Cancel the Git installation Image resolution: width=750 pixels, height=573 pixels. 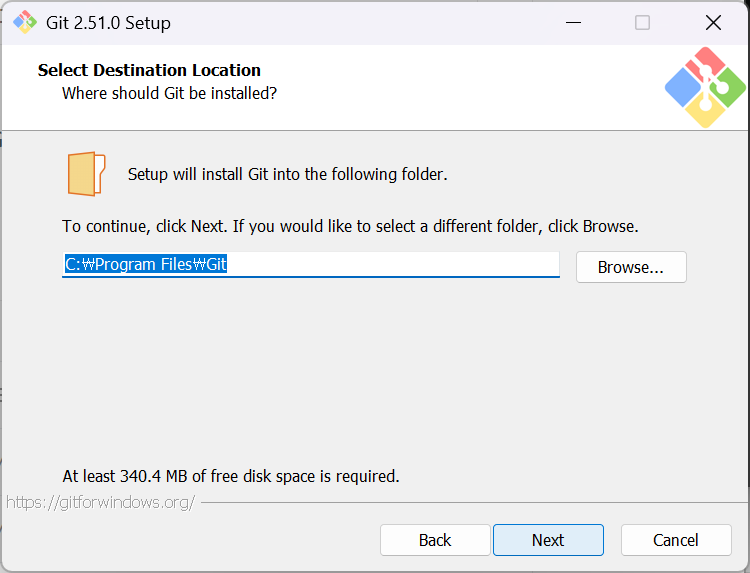675,540
